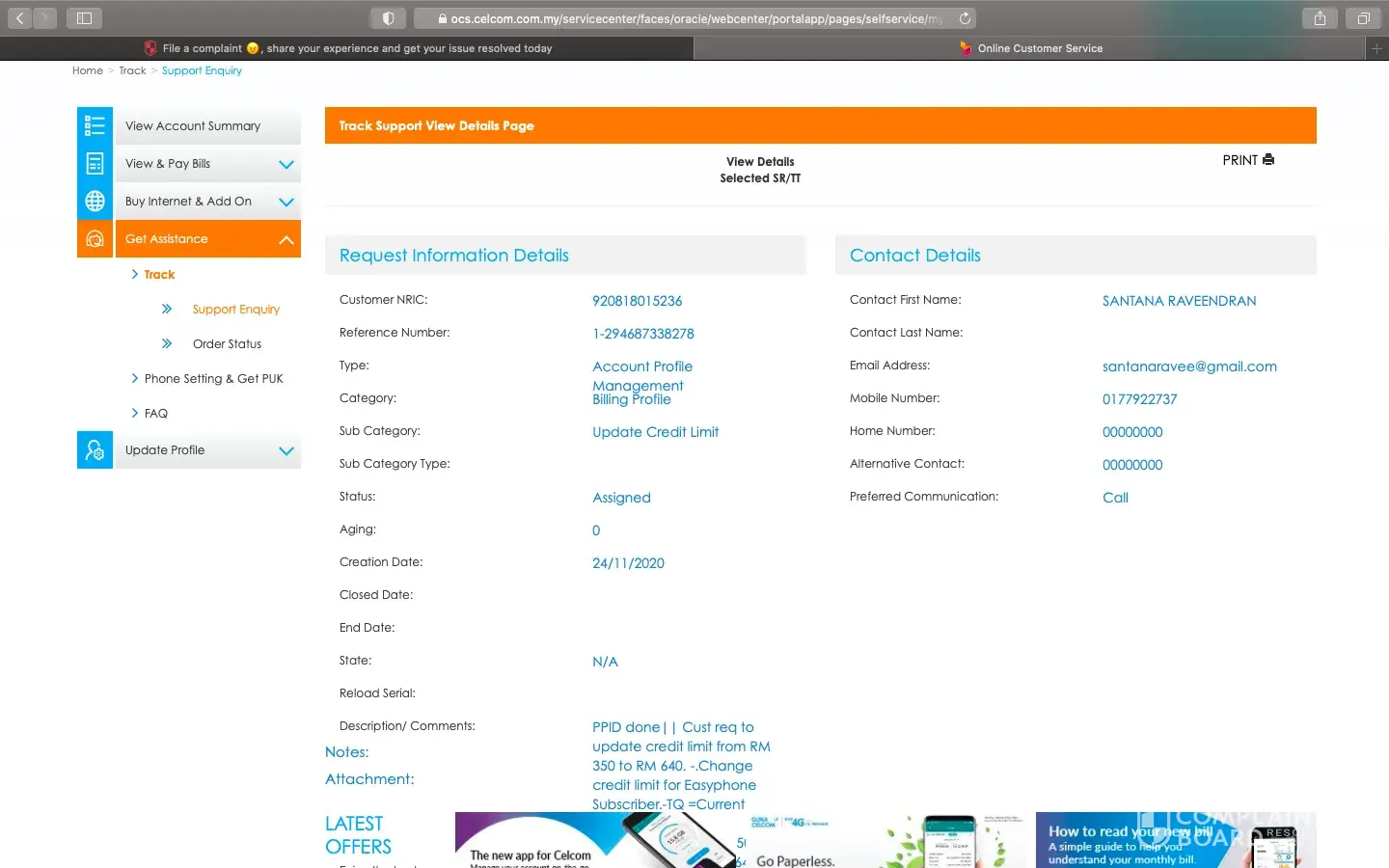Click the Update Profile user icon
Viewport: 1389px width, 868px height.
click(95, 450)
